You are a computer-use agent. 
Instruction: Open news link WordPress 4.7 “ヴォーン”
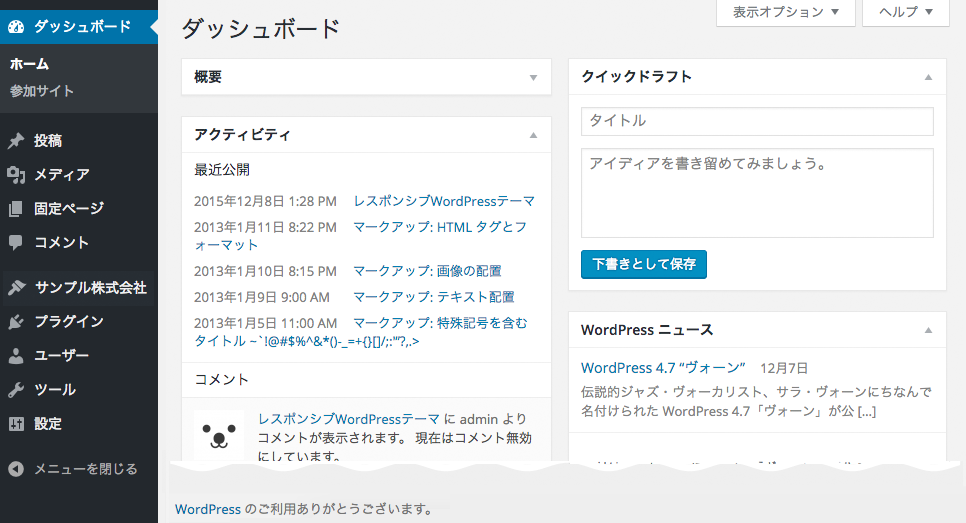click(x=663, y=368)
